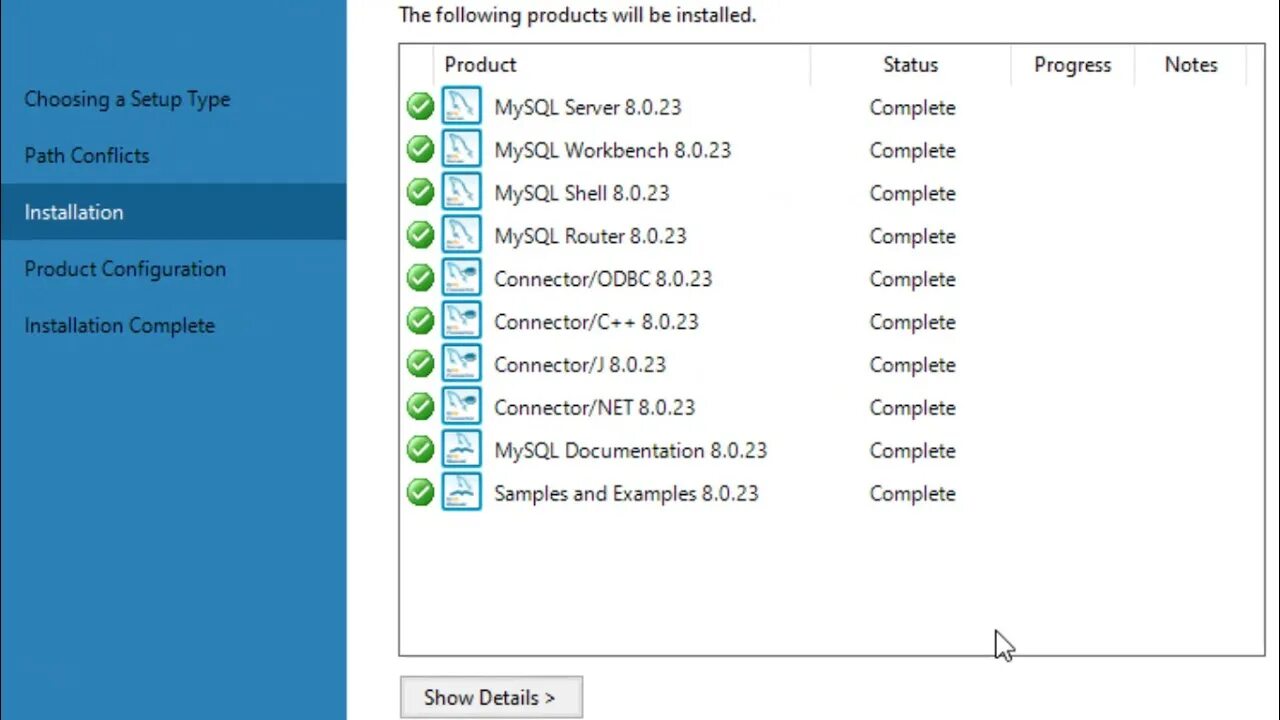
Task: Click Complete status for Connector/J
Action: point(912,366)
